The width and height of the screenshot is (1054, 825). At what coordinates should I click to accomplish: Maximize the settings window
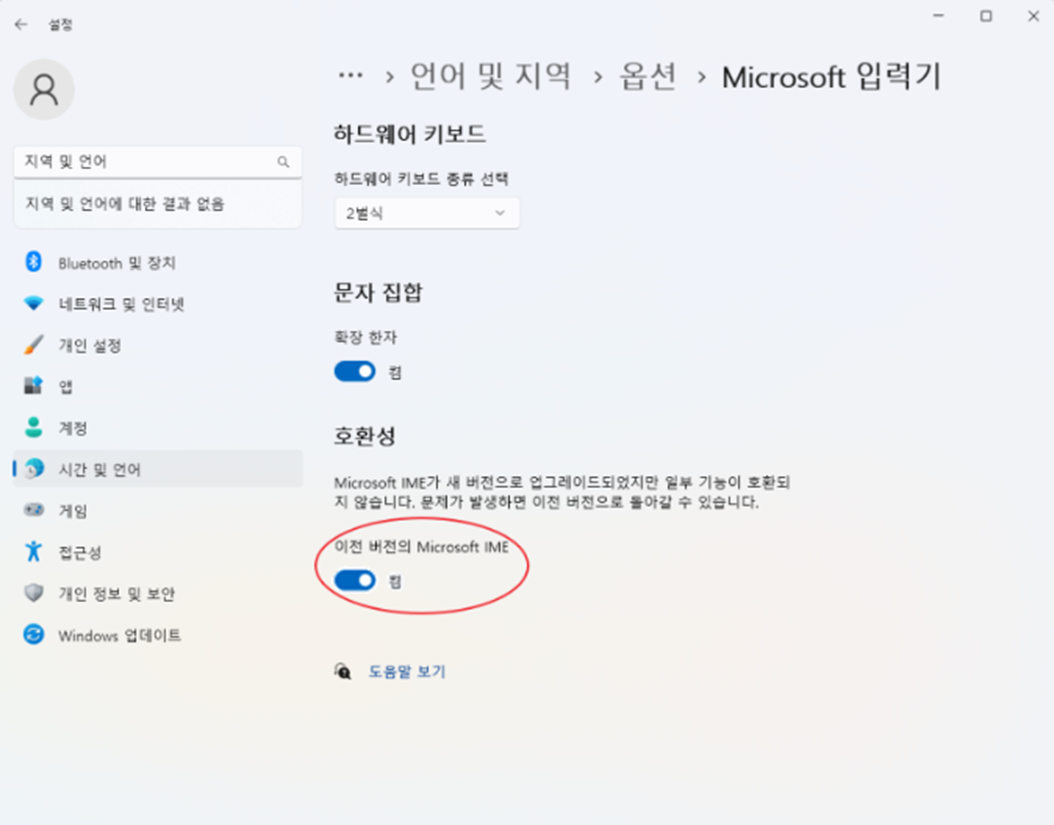(x=986, y=16)
